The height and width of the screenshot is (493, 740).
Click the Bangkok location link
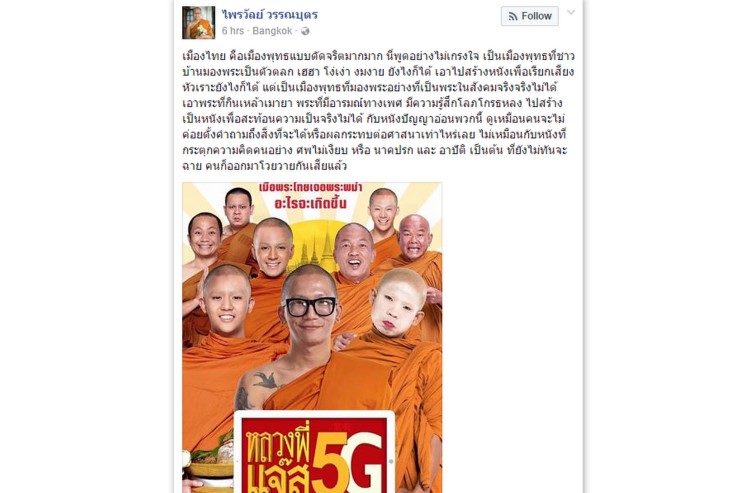[272, 31]
